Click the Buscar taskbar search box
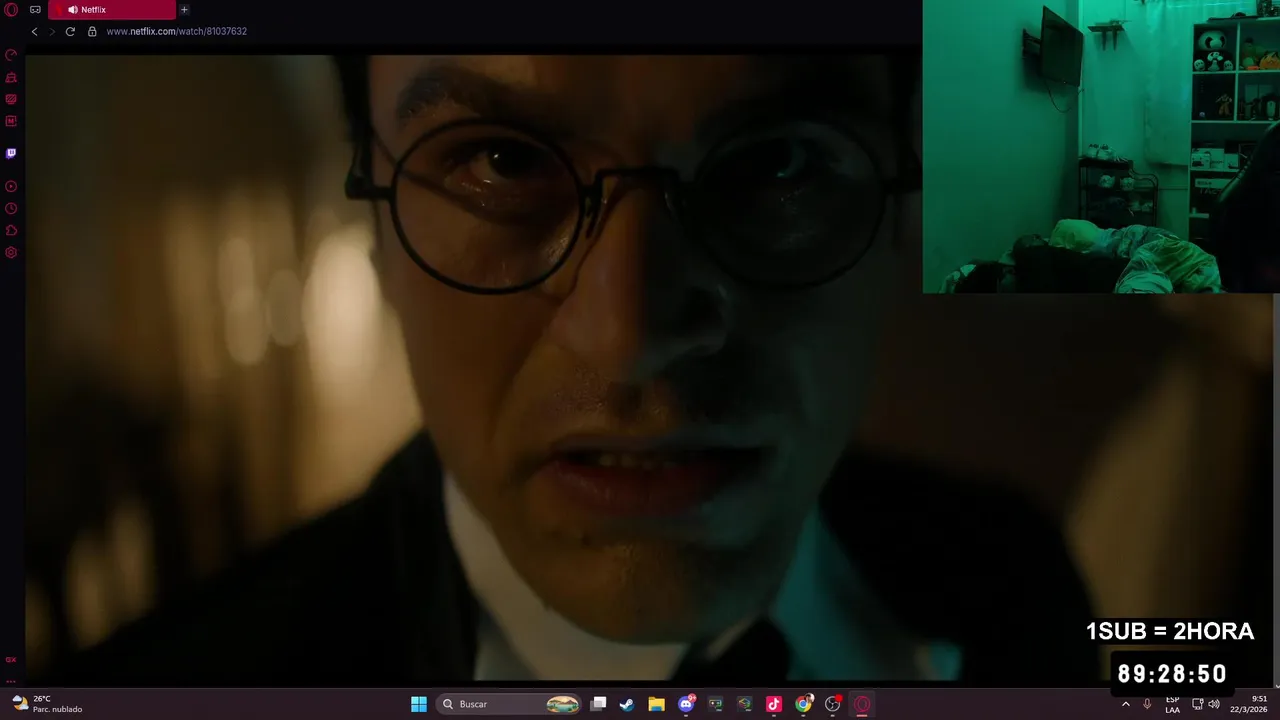Viewport: 1280px width, 720px height. pos(510,704)
